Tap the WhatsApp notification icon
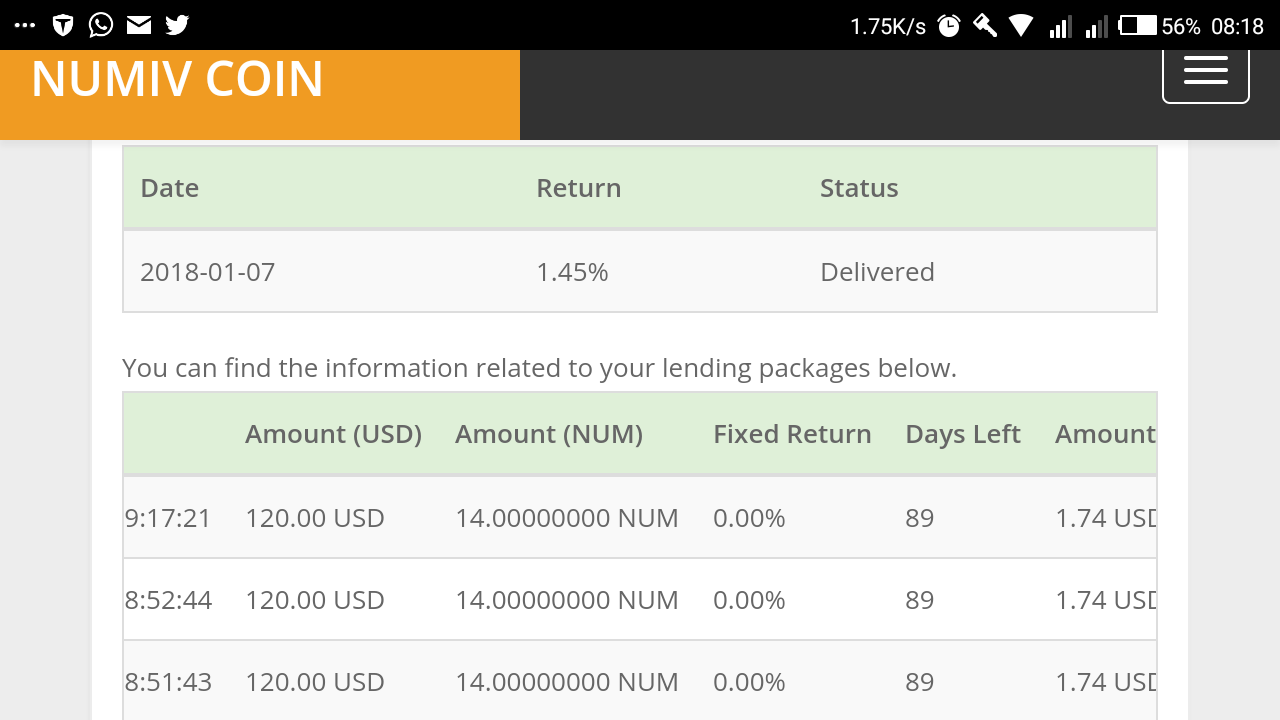Viewport: 1280px width, 720px height. click(101, 25)
